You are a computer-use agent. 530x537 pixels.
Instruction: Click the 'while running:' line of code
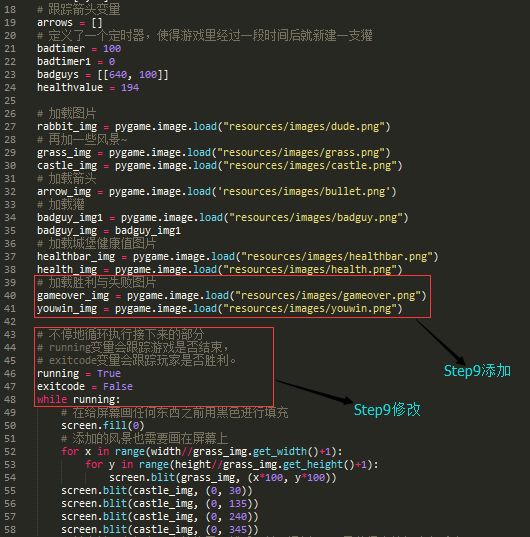[x=79, y=399]
